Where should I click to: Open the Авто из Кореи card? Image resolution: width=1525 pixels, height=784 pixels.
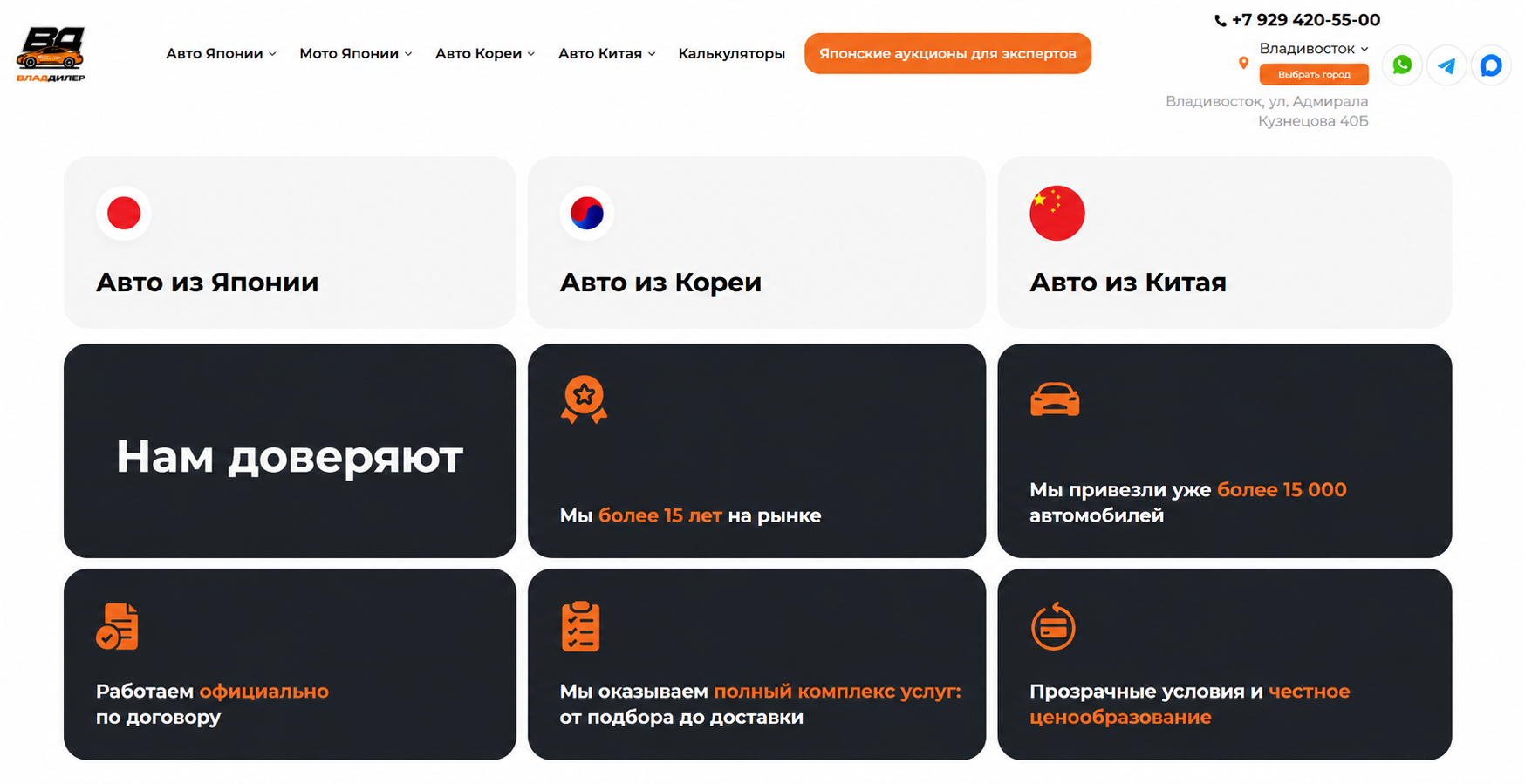click(x=756, y=242)
